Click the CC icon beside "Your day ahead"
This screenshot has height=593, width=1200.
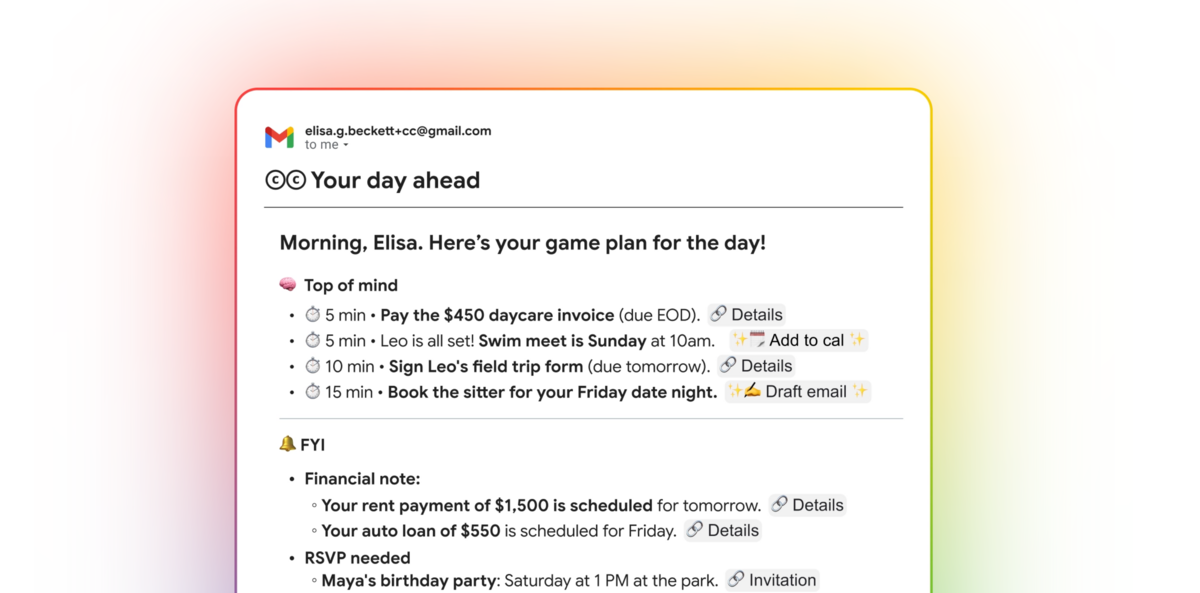(285, 180)
